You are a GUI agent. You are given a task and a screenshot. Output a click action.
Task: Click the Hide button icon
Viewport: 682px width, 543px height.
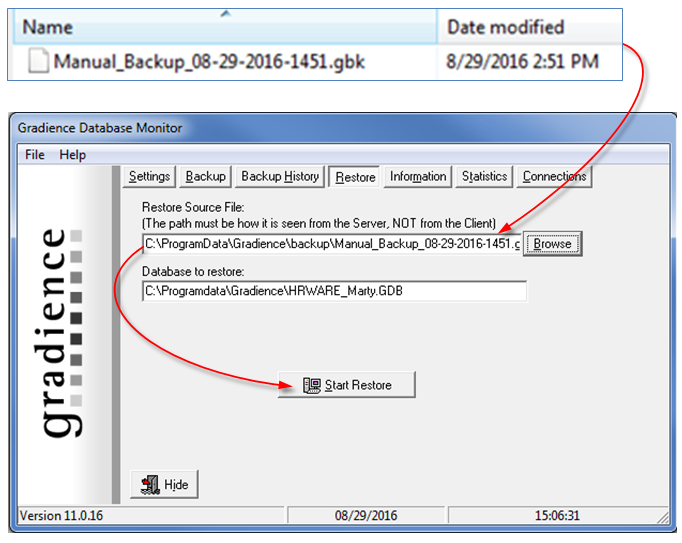pyautogui.click(x=148, y=484)
